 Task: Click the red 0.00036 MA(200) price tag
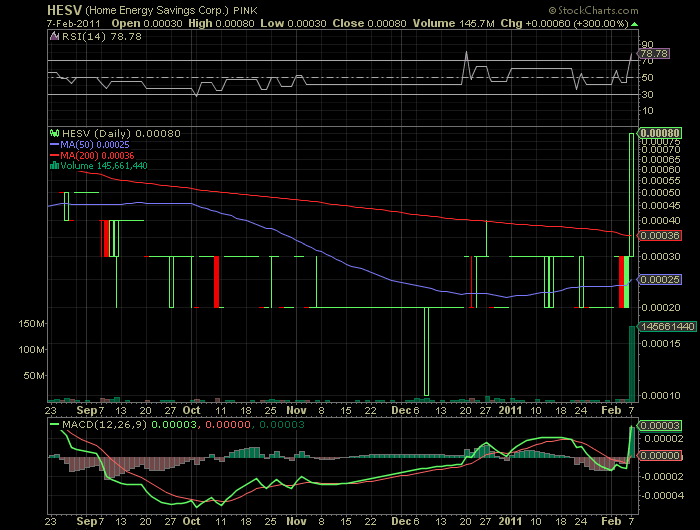click(660, 235)
